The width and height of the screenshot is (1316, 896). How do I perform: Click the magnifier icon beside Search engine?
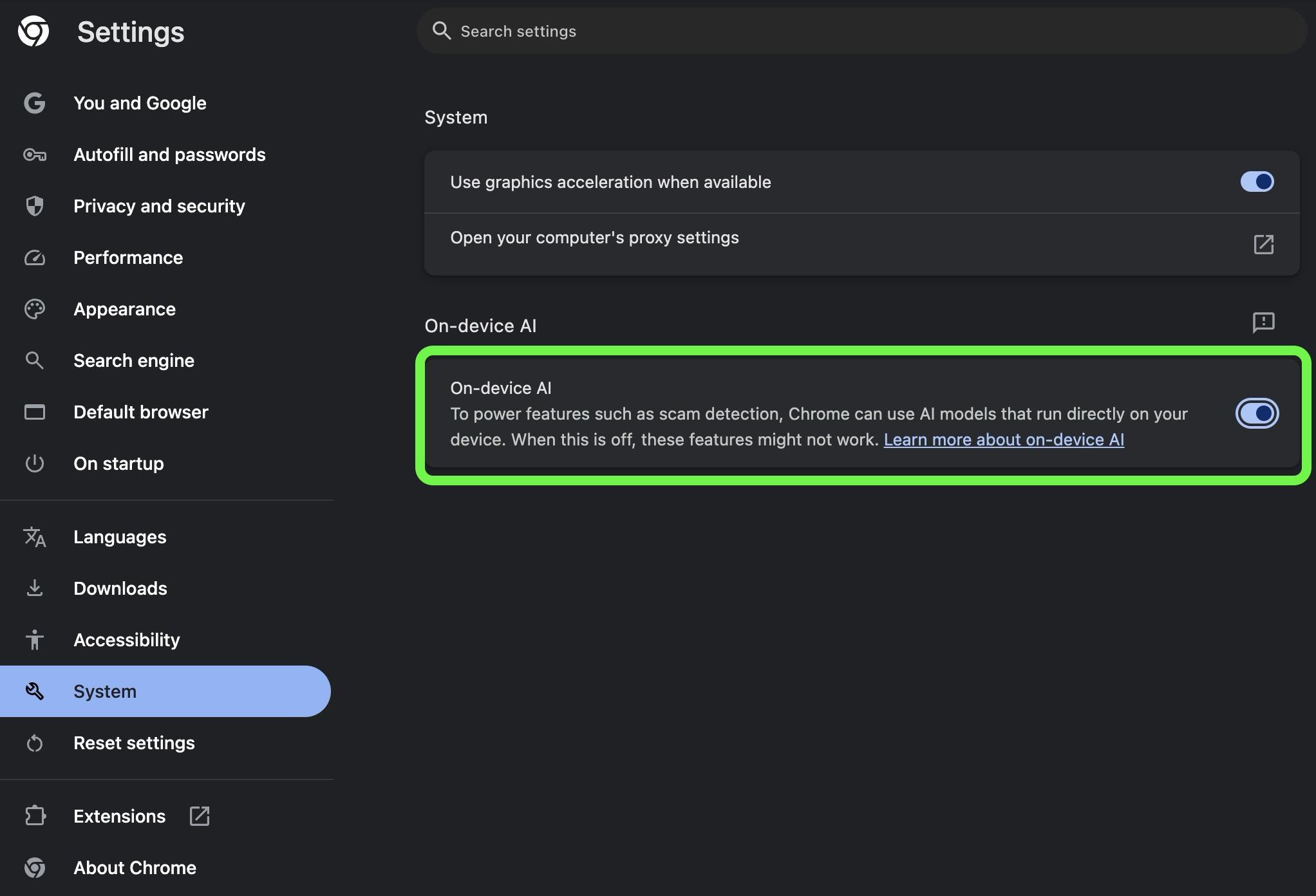[x=35, y=360]
